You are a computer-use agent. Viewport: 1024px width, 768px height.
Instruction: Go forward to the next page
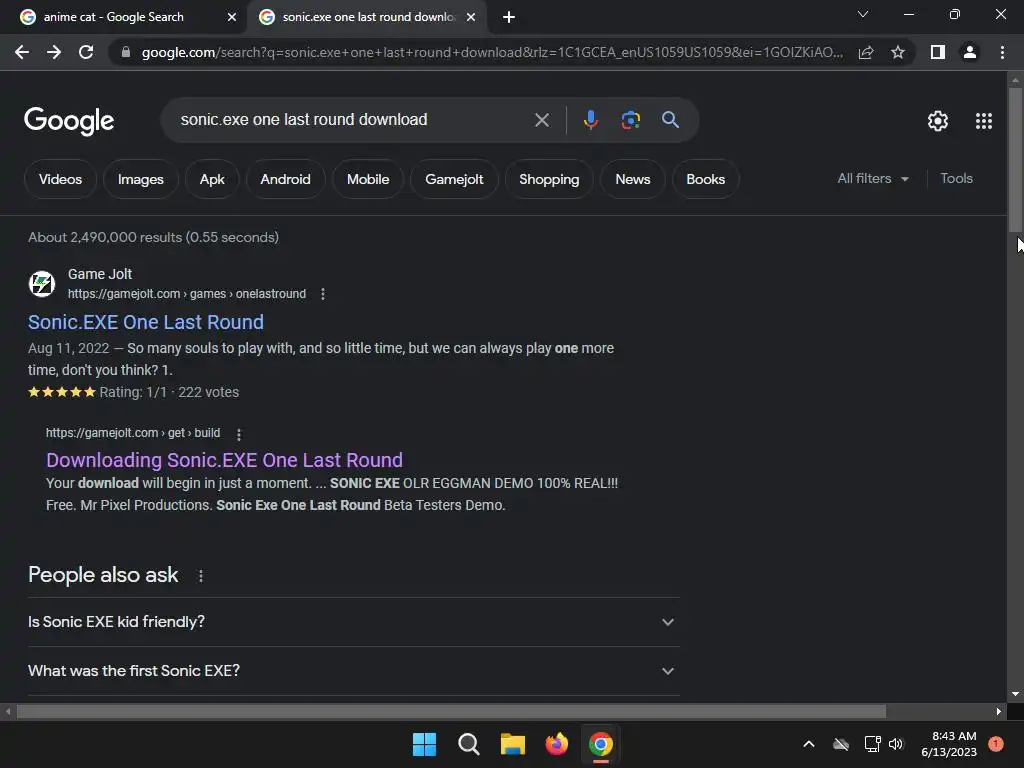pyautogui.click(x=54, y=52)
